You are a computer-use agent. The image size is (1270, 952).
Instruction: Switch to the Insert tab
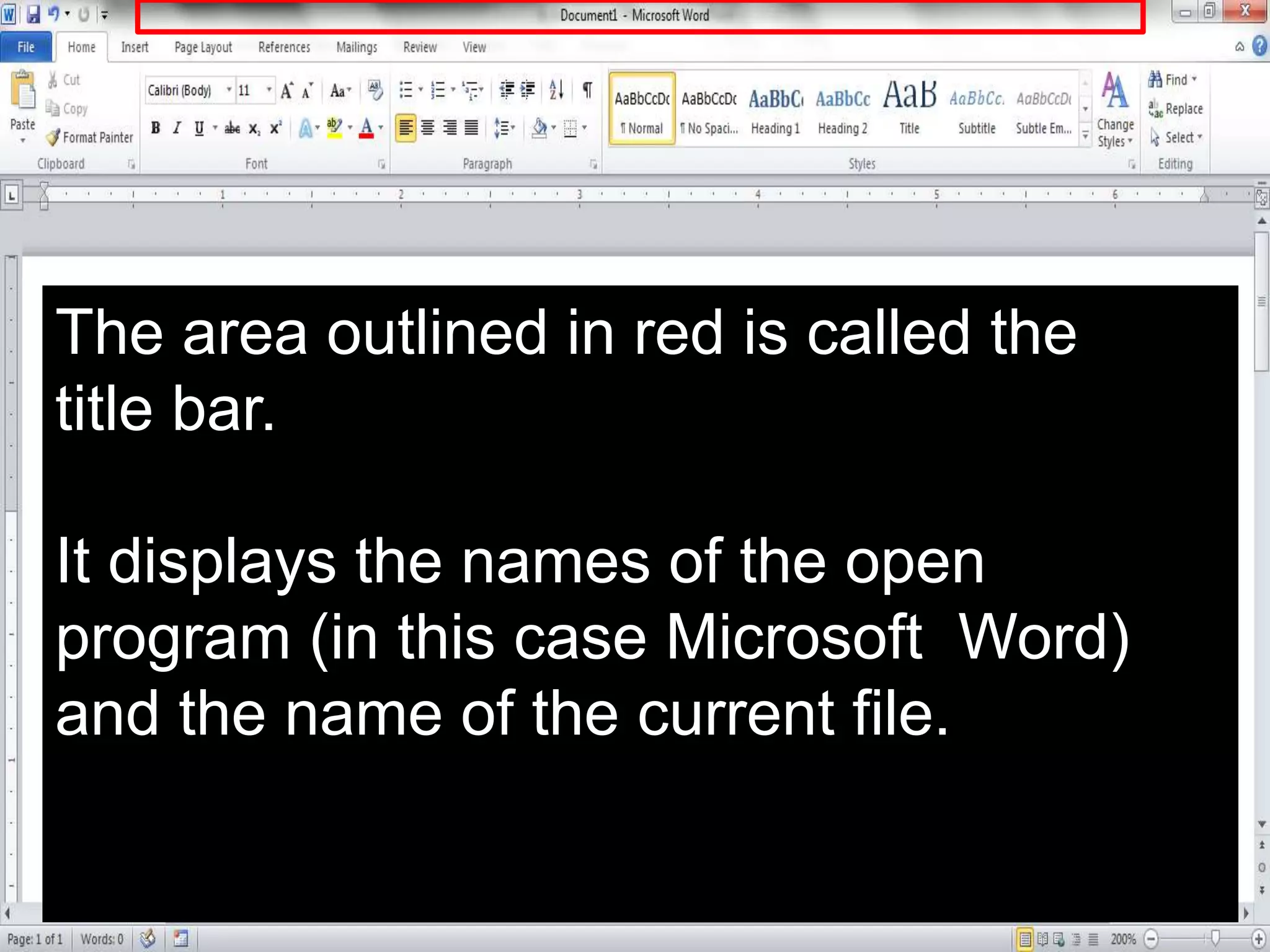[x=135, y=47]
